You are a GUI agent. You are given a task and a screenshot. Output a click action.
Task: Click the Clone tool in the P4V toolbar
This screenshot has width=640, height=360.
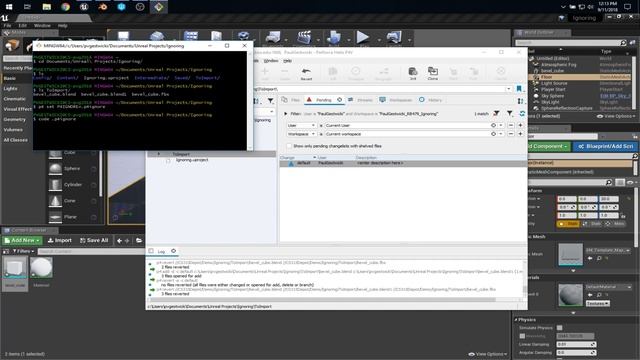433,73
